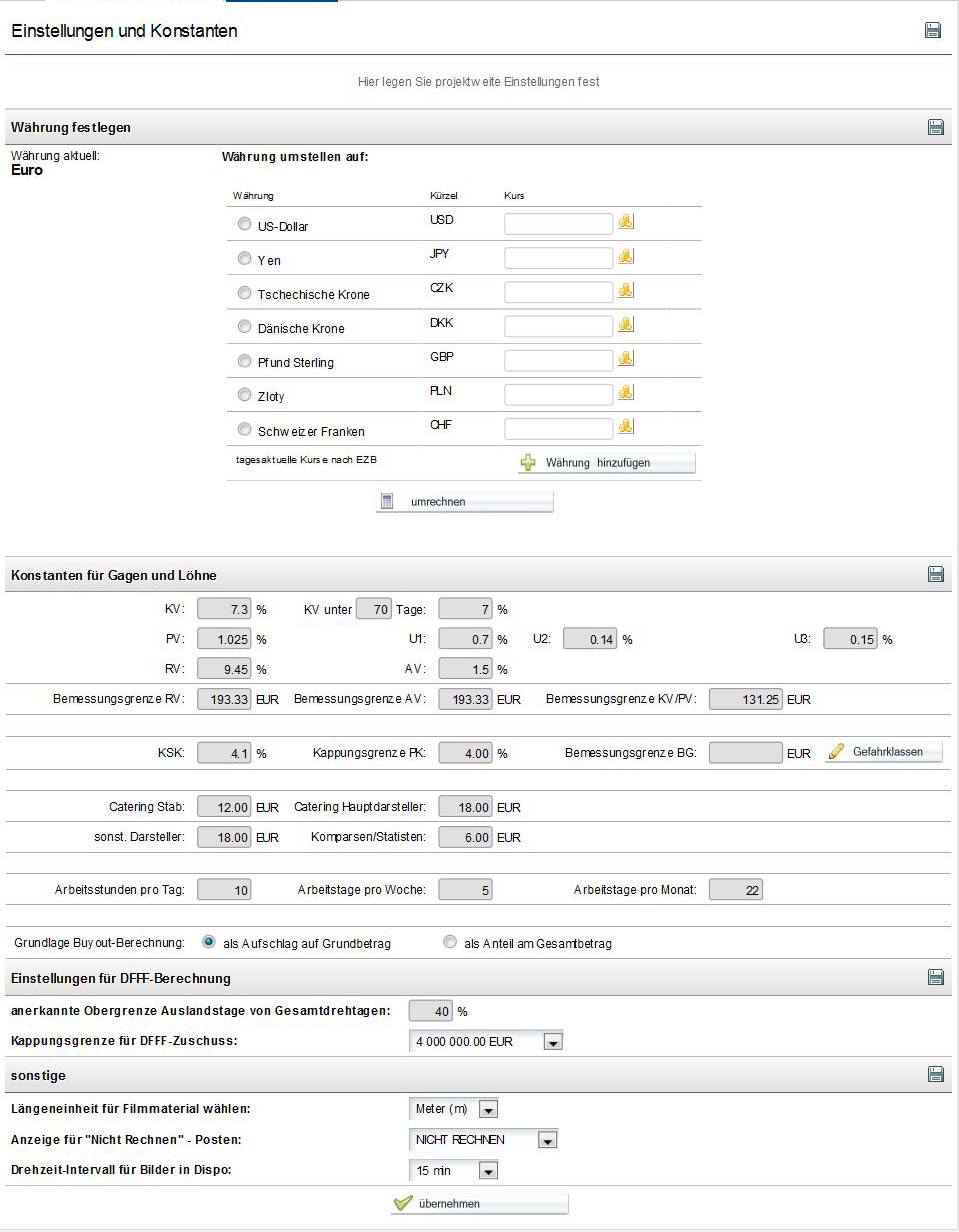959x1232 pixels.
Task: Click the Pfund Sterling Kurs input field
Action: (558, 361)
